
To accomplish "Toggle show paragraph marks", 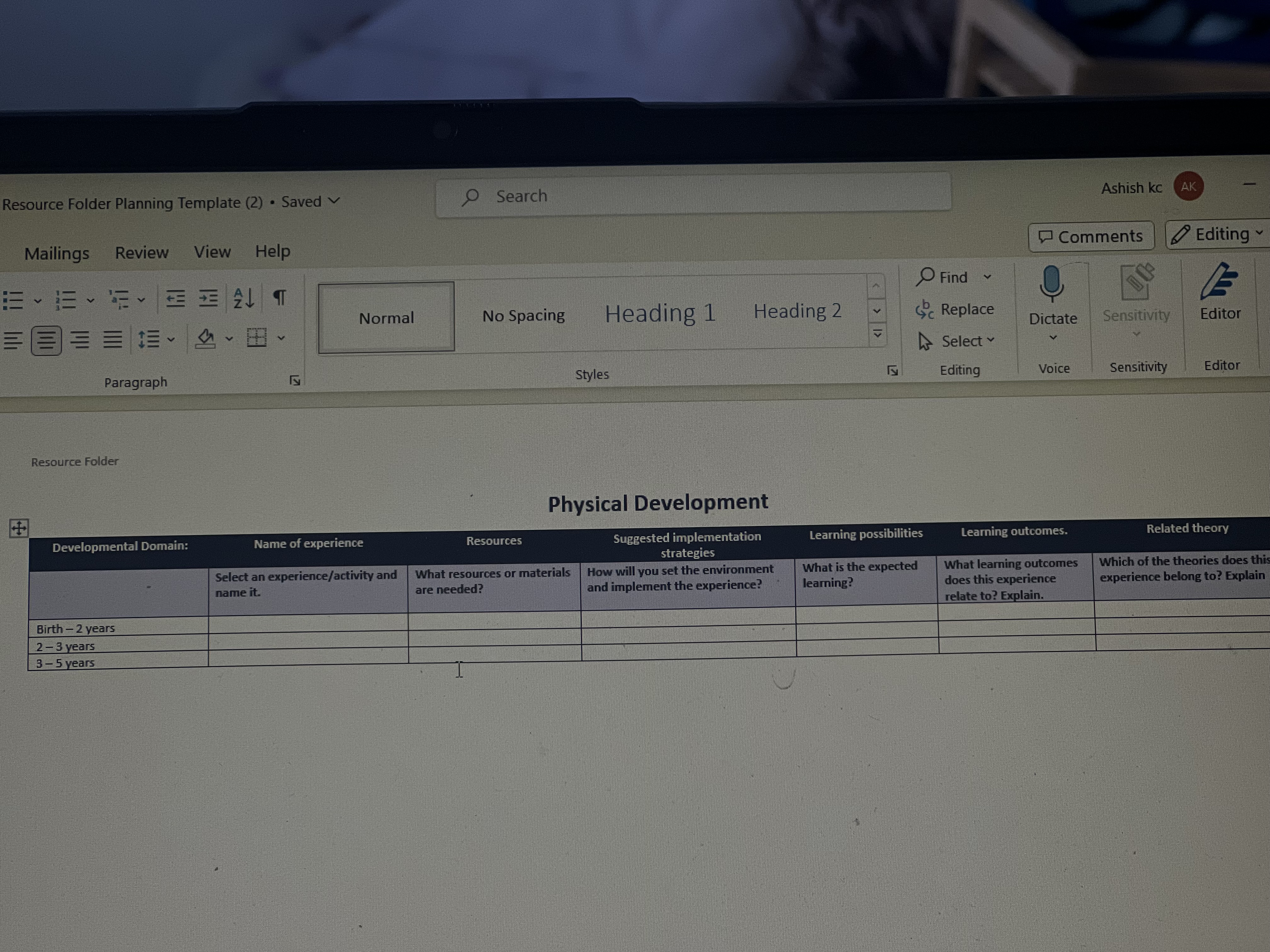I will pos(279,297).
